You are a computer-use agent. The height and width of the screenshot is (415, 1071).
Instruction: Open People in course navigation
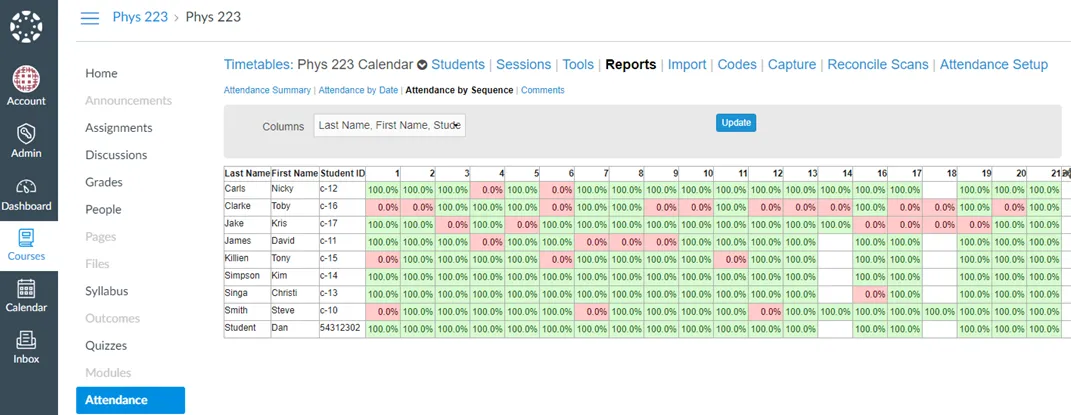[103, 210]
